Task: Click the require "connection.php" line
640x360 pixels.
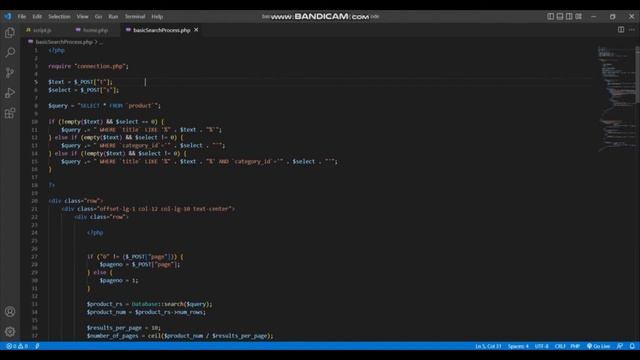Action: (88, 66)
